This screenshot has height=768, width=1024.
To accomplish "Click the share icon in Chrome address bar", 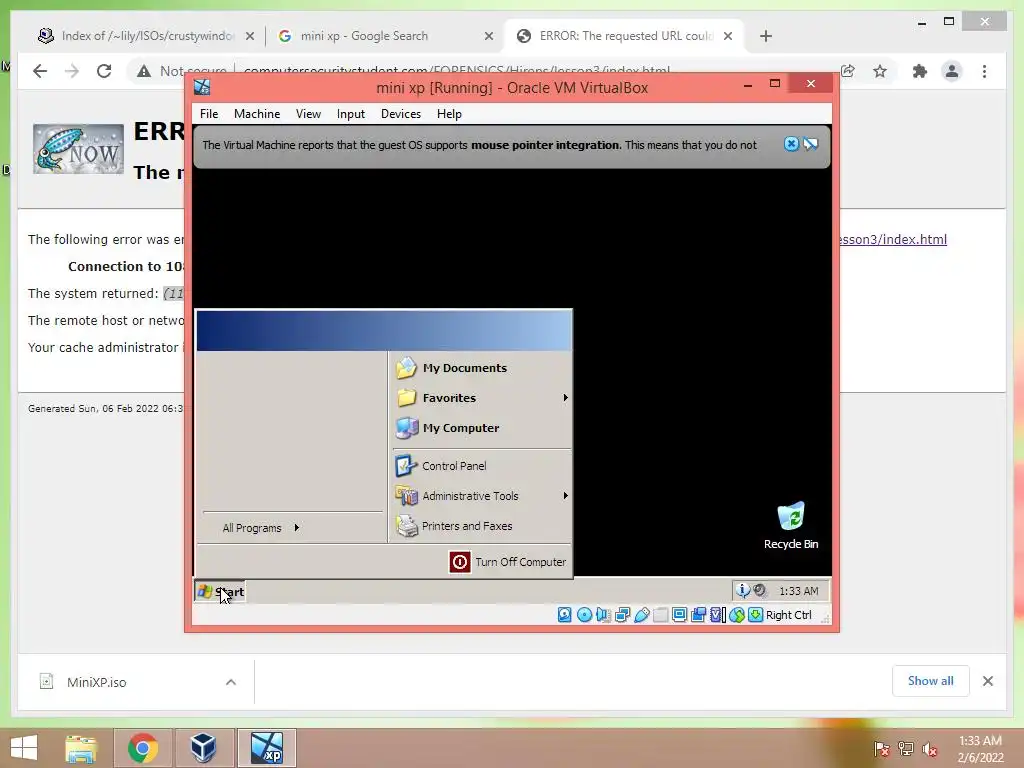I will click(x=848, y=71).
